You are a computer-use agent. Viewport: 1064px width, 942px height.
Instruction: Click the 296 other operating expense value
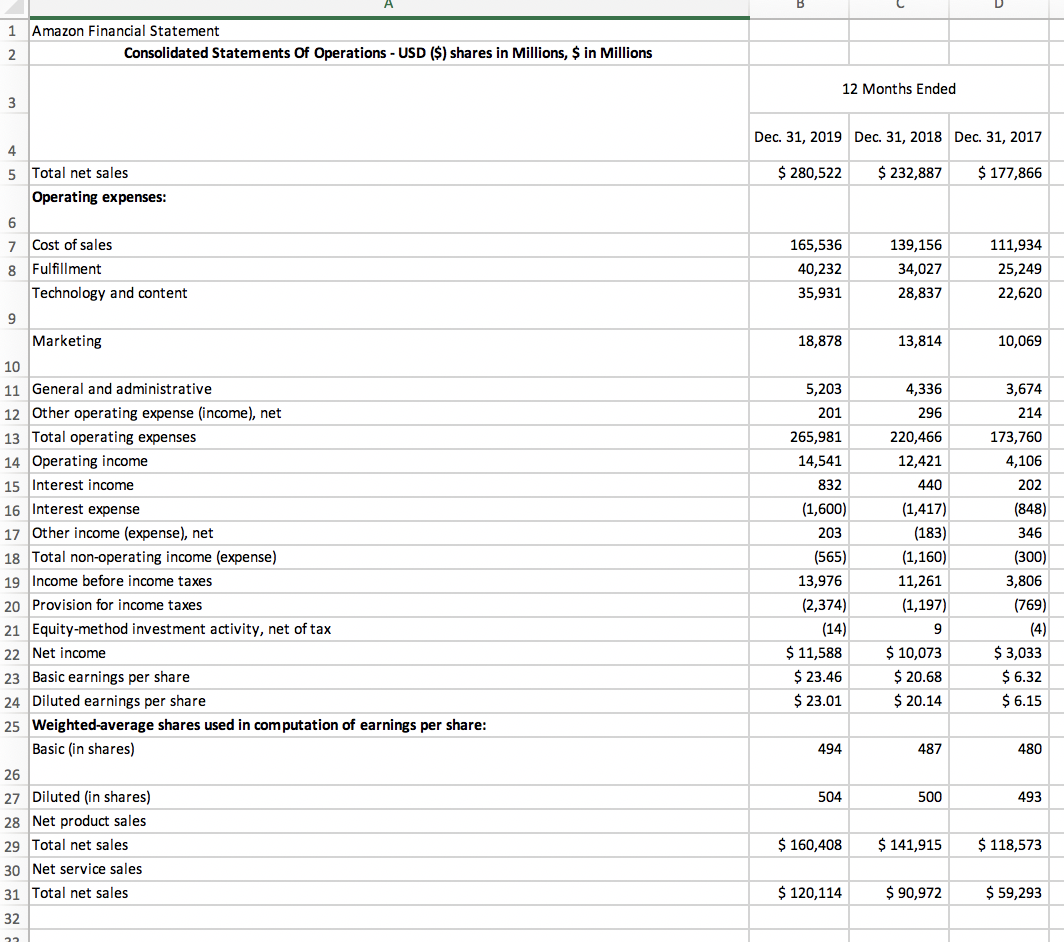[930, 413]
